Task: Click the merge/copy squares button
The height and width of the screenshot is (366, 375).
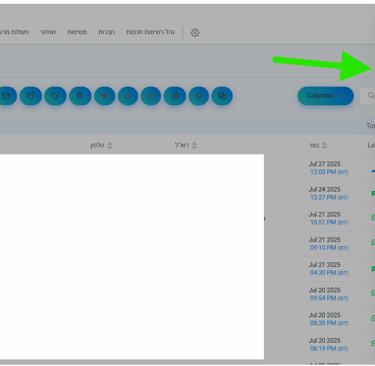Action: click(222, 96)
